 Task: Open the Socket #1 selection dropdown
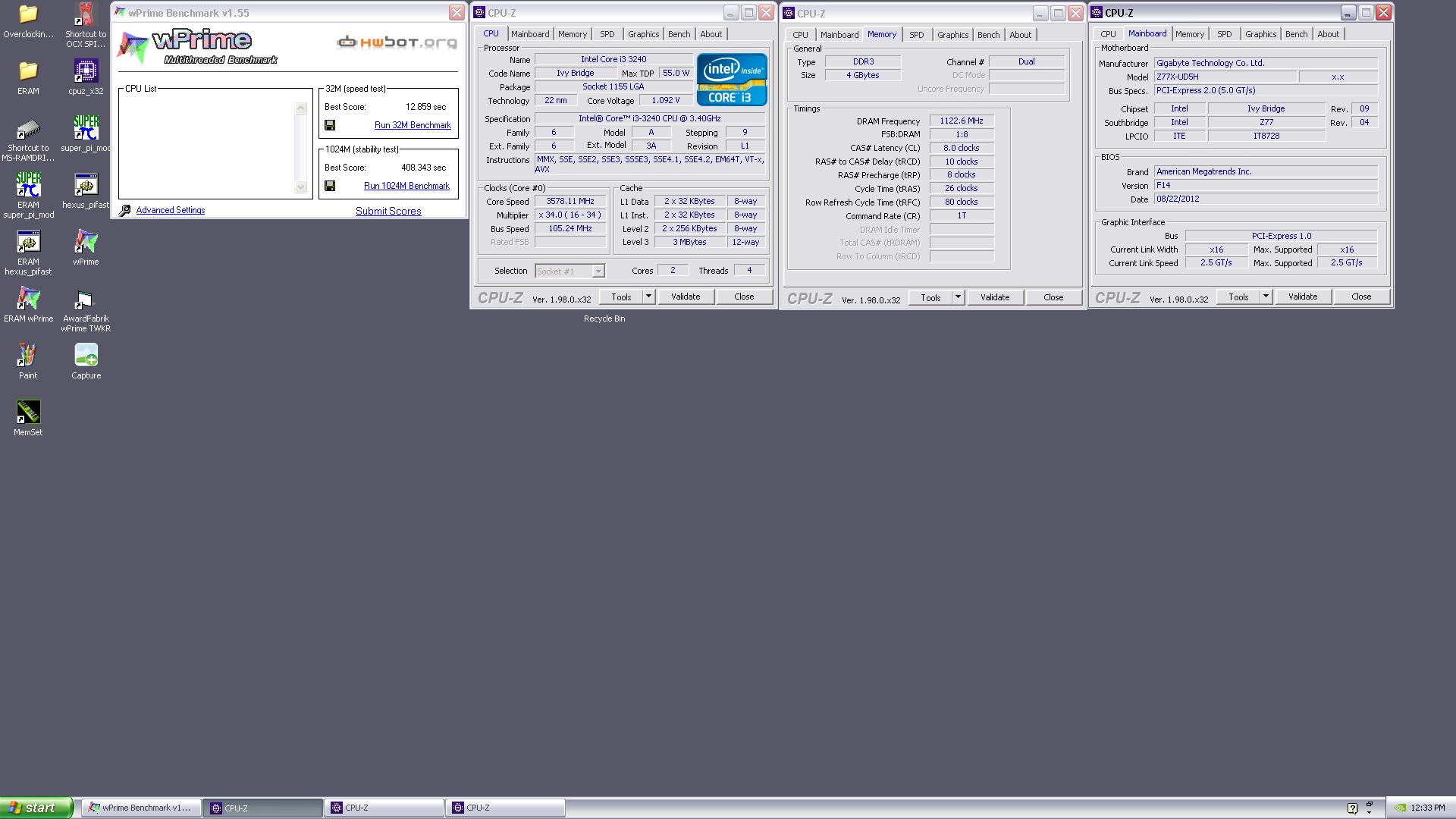[570, 271]
